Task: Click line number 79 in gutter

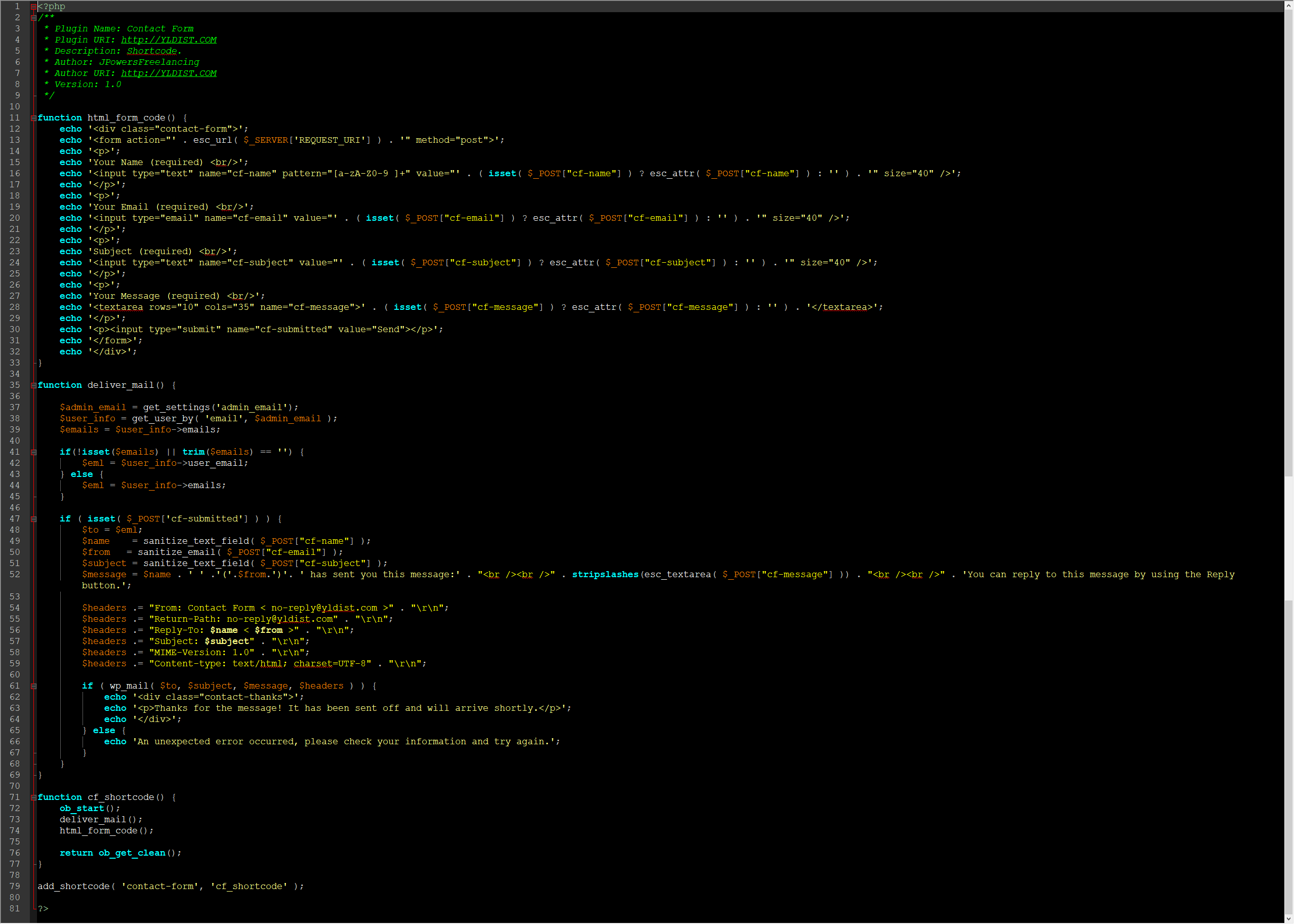Action: tap(15, 887)
